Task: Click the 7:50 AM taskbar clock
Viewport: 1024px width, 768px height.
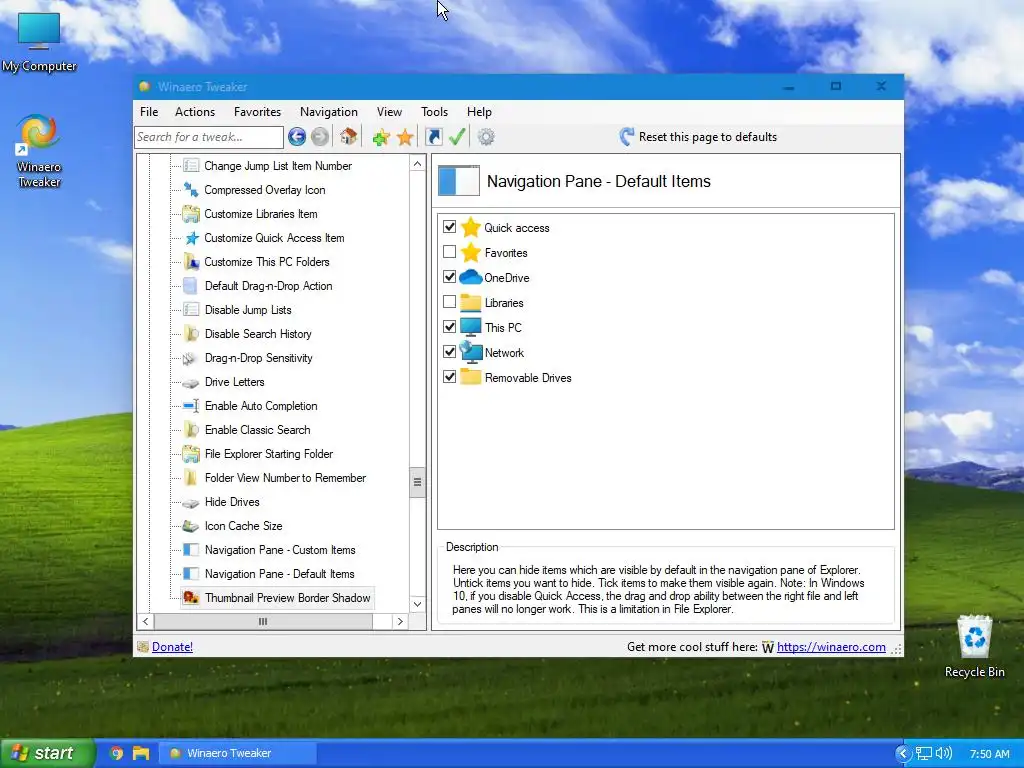Action: click(x=989, y=754)
